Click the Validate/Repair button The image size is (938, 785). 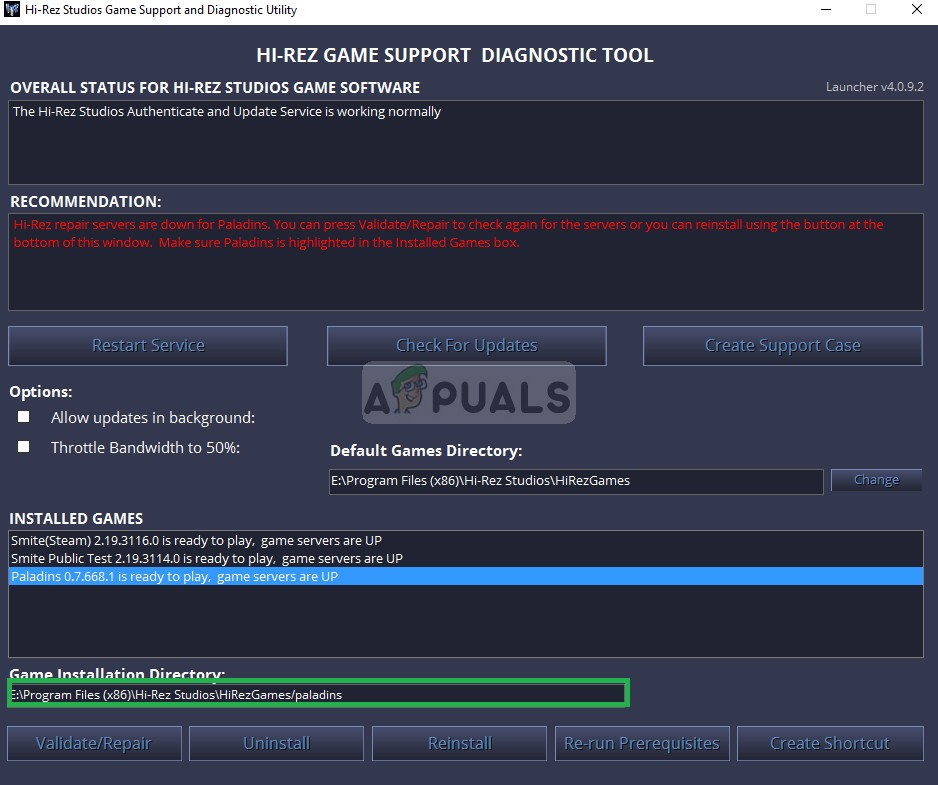point(94,743)
